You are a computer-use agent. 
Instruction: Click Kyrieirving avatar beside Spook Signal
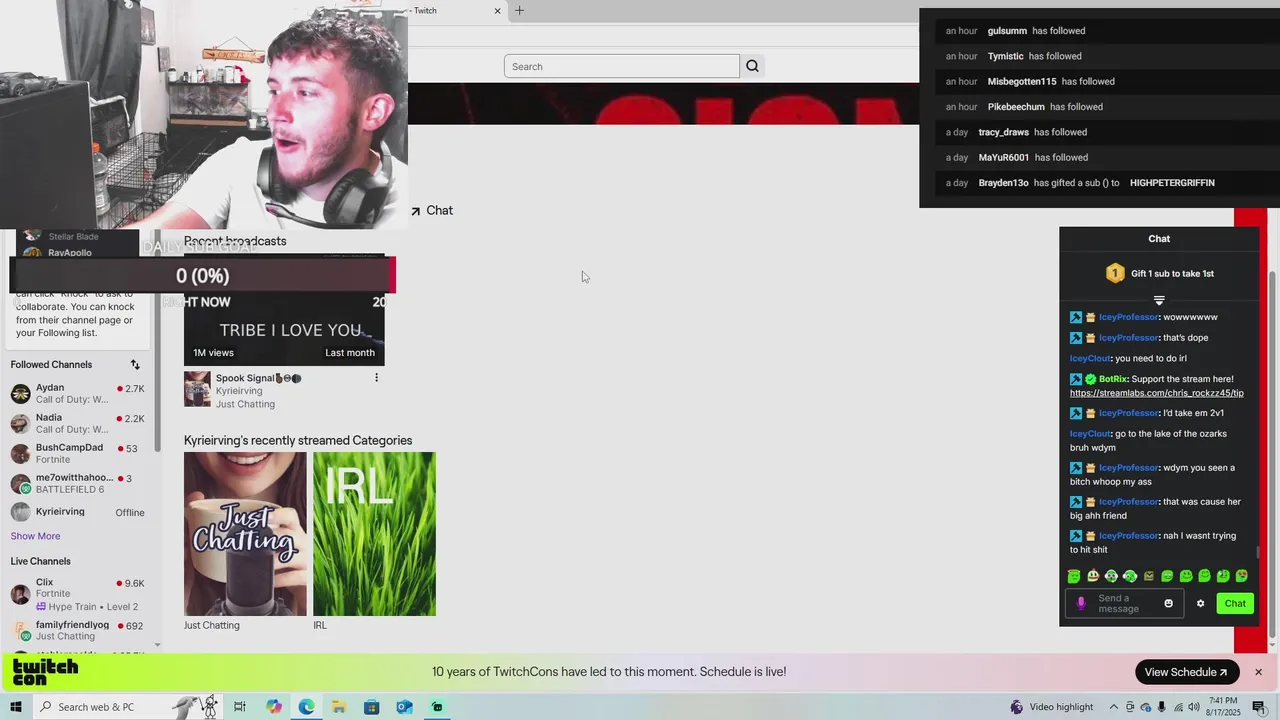pyautogui.click(x=197, y=389)
